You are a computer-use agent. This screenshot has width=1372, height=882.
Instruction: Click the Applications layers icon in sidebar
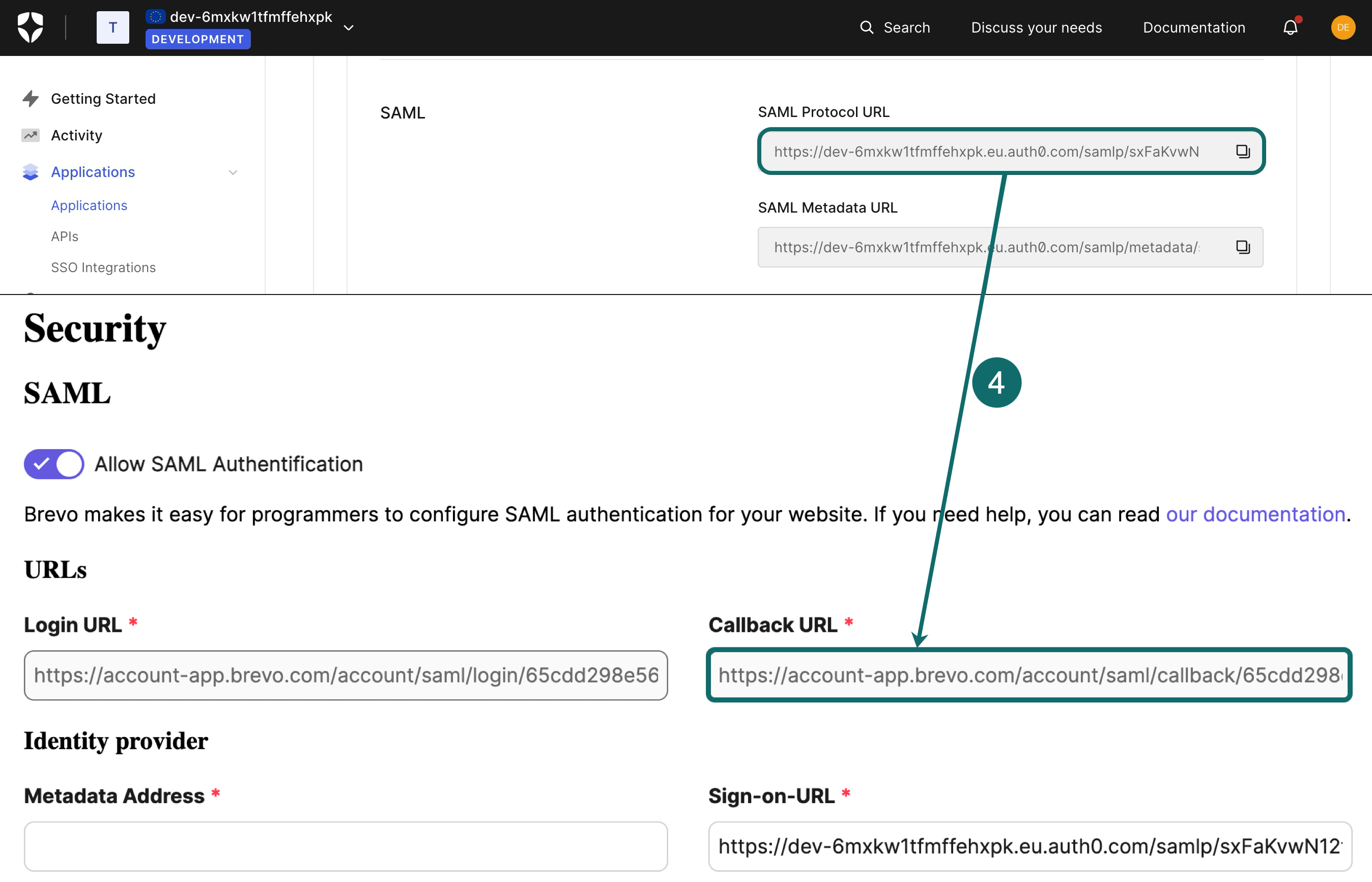[31, 172]
